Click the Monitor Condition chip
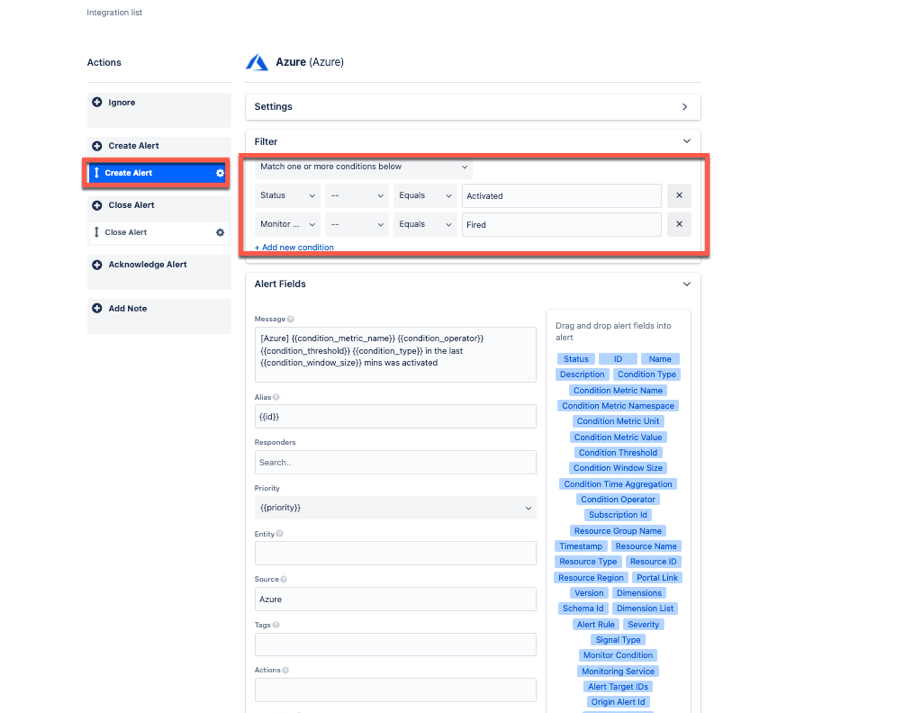The image size is (922, 713). pyautogui.click(x=618, y=655)
